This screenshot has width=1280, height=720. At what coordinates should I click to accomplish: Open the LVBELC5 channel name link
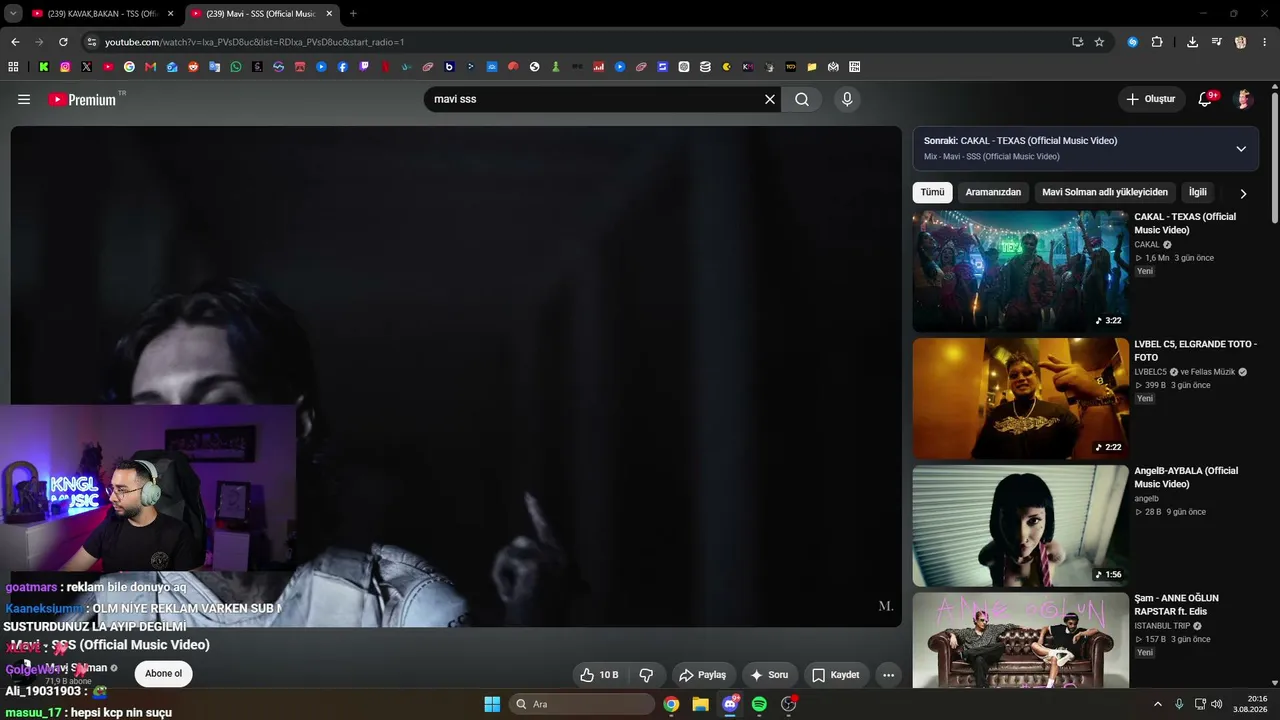click(1150, 372)
